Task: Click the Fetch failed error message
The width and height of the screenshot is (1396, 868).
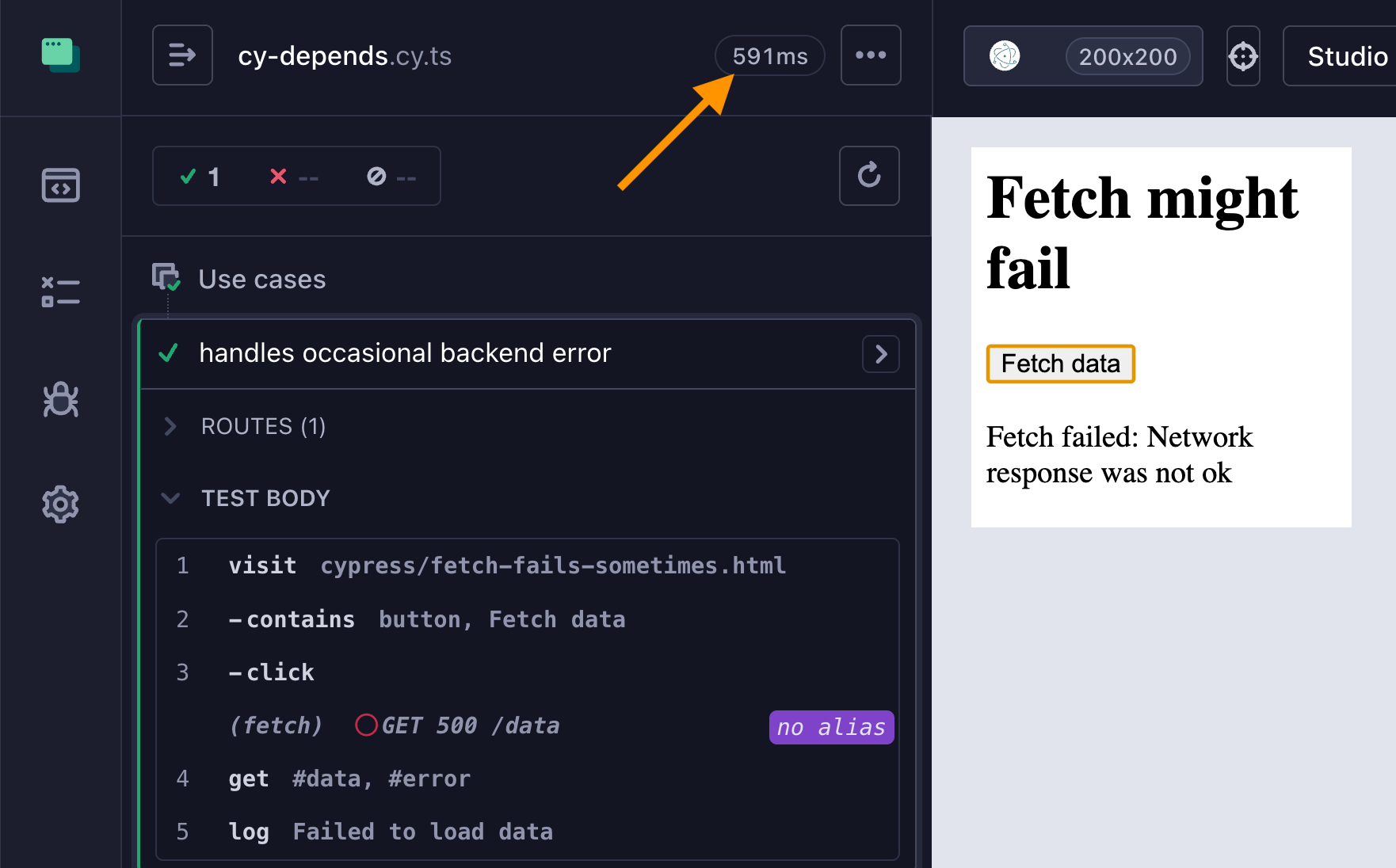Action: (1119, 455)
